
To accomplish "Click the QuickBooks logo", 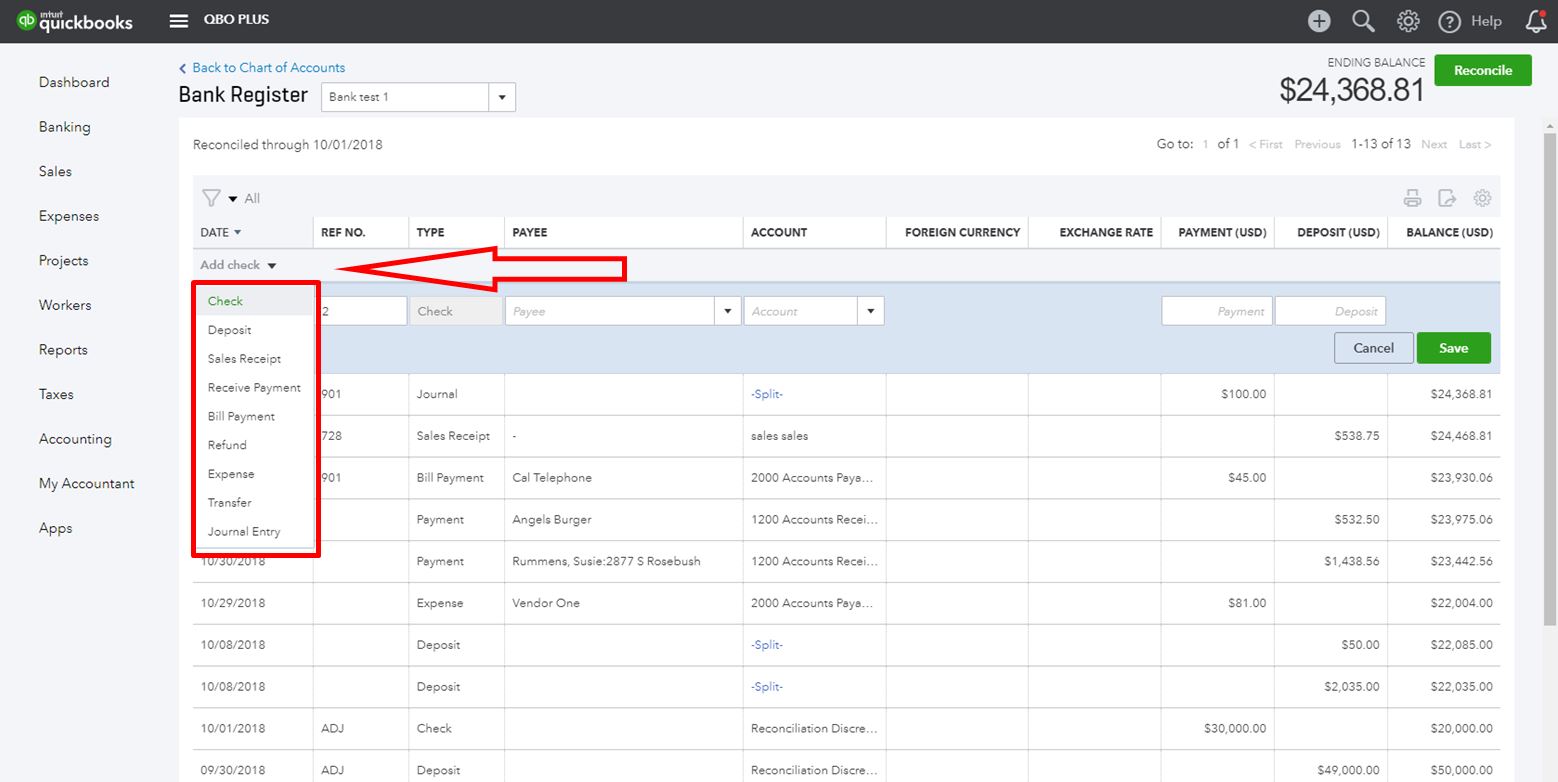I will coord(75,21).
